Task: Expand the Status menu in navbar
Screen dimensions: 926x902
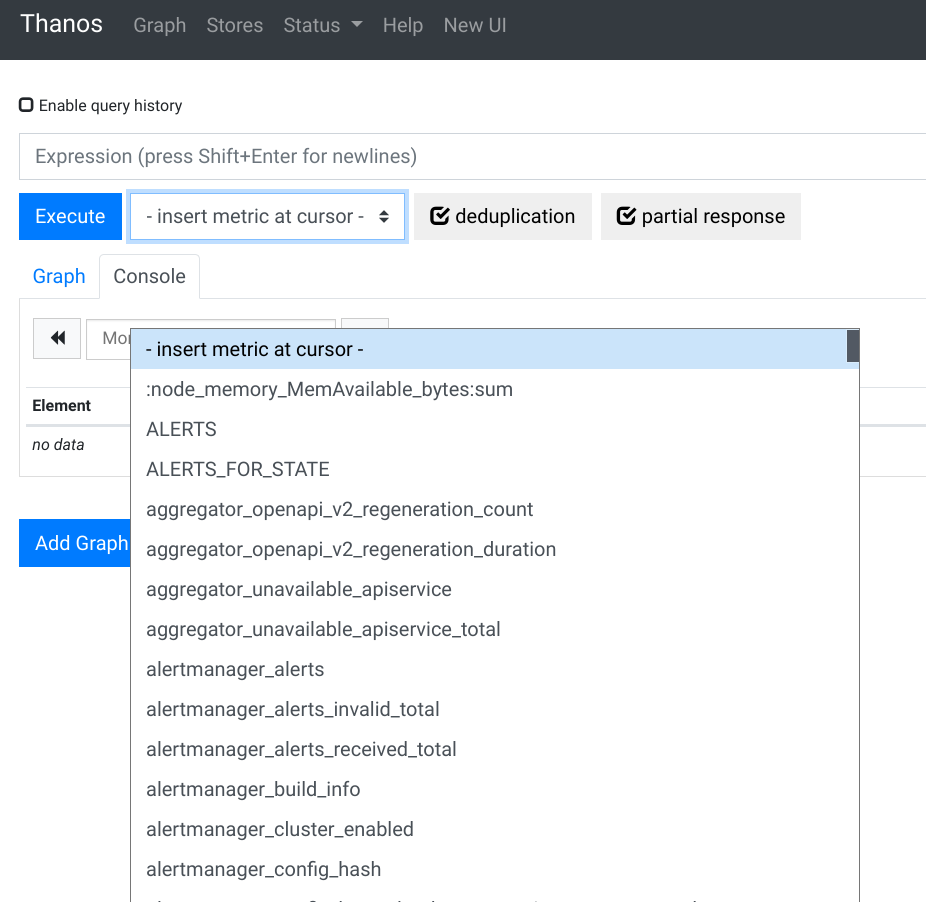Action: click(322, 26)
